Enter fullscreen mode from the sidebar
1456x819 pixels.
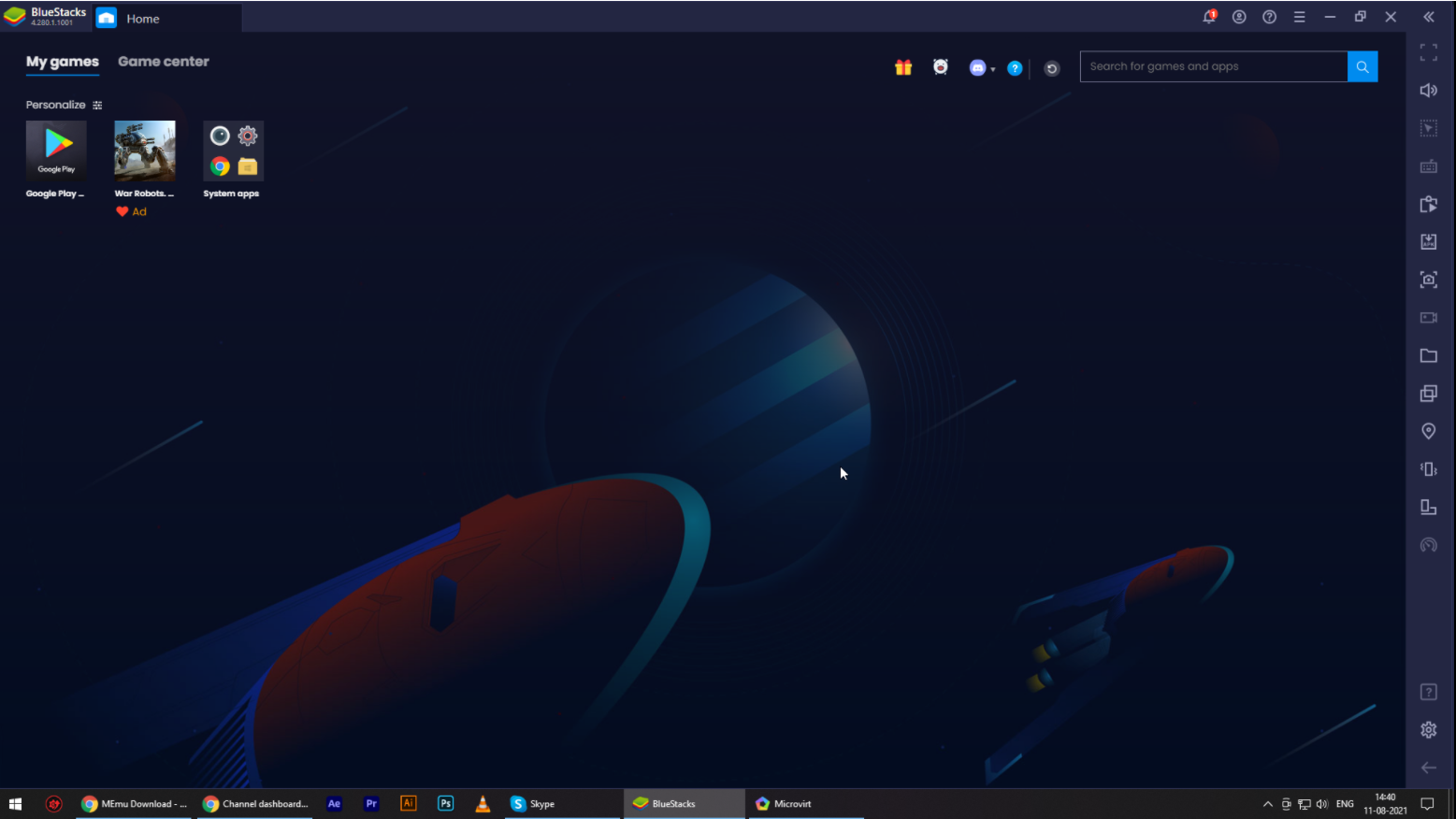click(1428, 53)
